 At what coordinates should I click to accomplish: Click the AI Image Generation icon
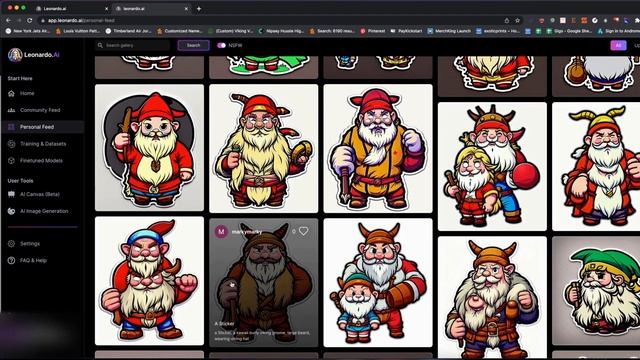[11, 211]
